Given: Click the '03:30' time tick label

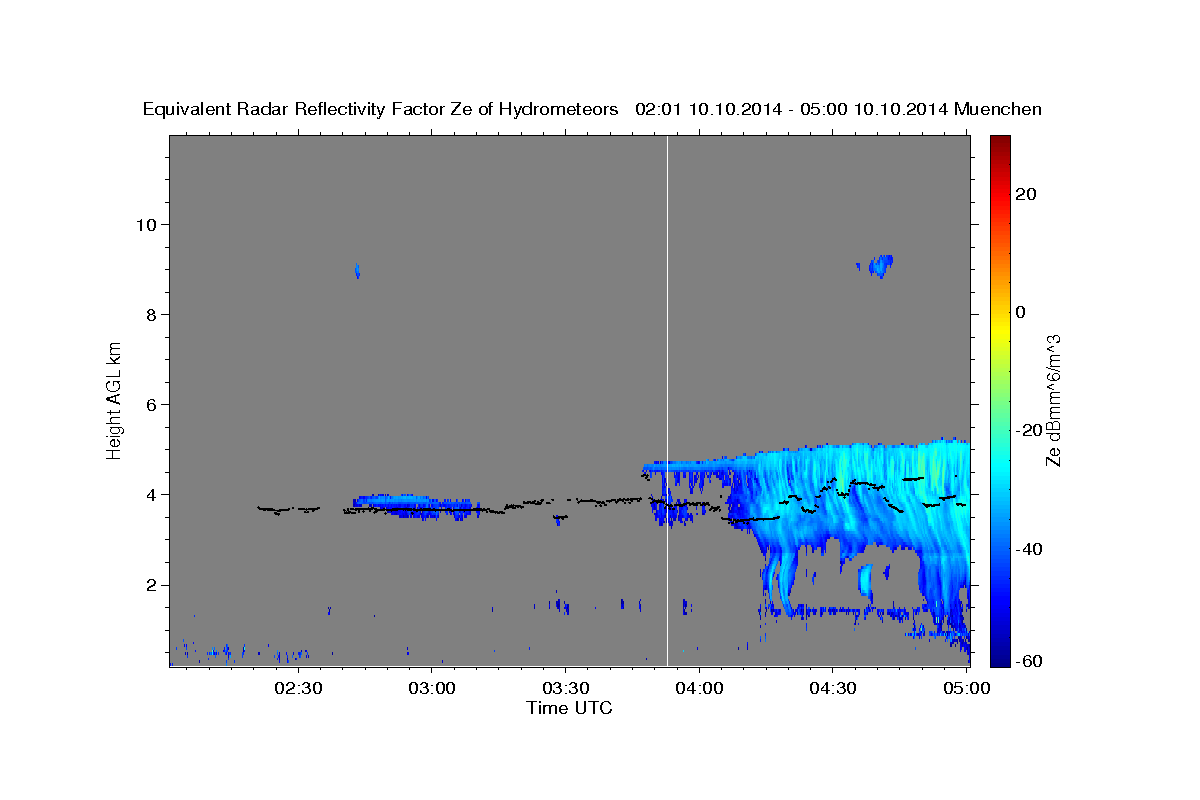Looking at the screenshot, I should tap(566, 688).
